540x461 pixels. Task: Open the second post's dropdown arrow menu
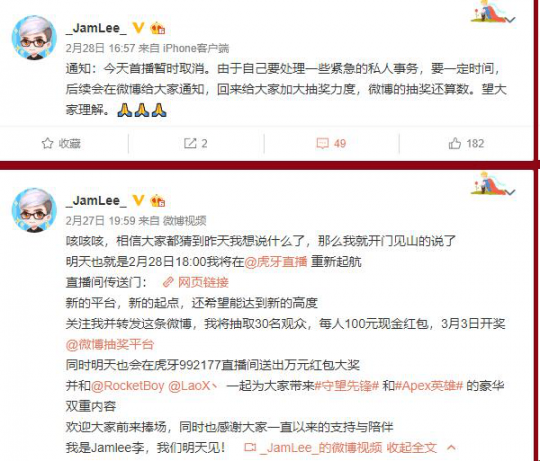click(x=511, y=192)
